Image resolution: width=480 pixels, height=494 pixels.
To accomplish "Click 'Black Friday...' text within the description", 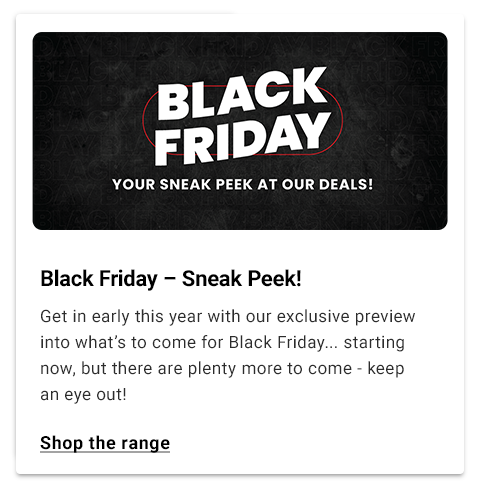I will (x=283, y=343).
